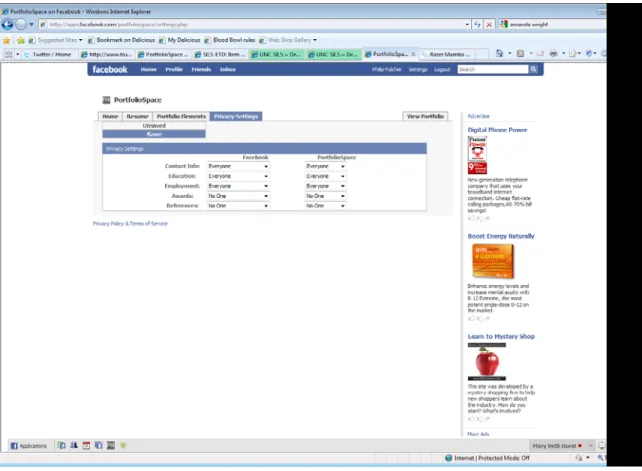This screenshot has width=642, height=471.
Task: Click the Digital Phone Power ad title
Action: (x=497, y=130)
